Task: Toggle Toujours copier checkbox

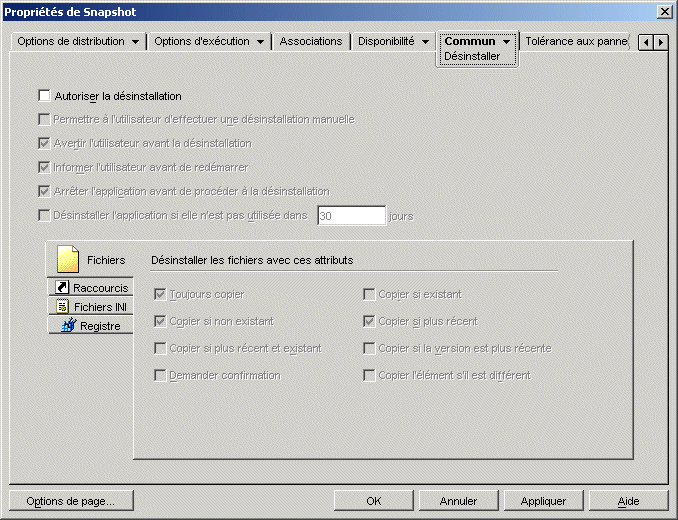Action: (160, 294)
